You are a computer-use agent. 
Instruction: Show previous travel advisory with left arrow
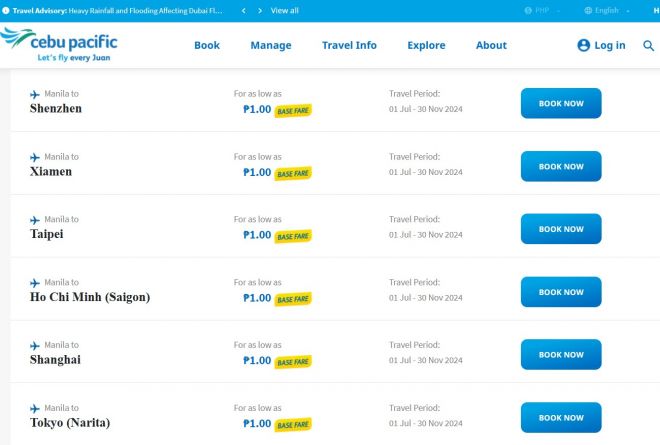243,11
